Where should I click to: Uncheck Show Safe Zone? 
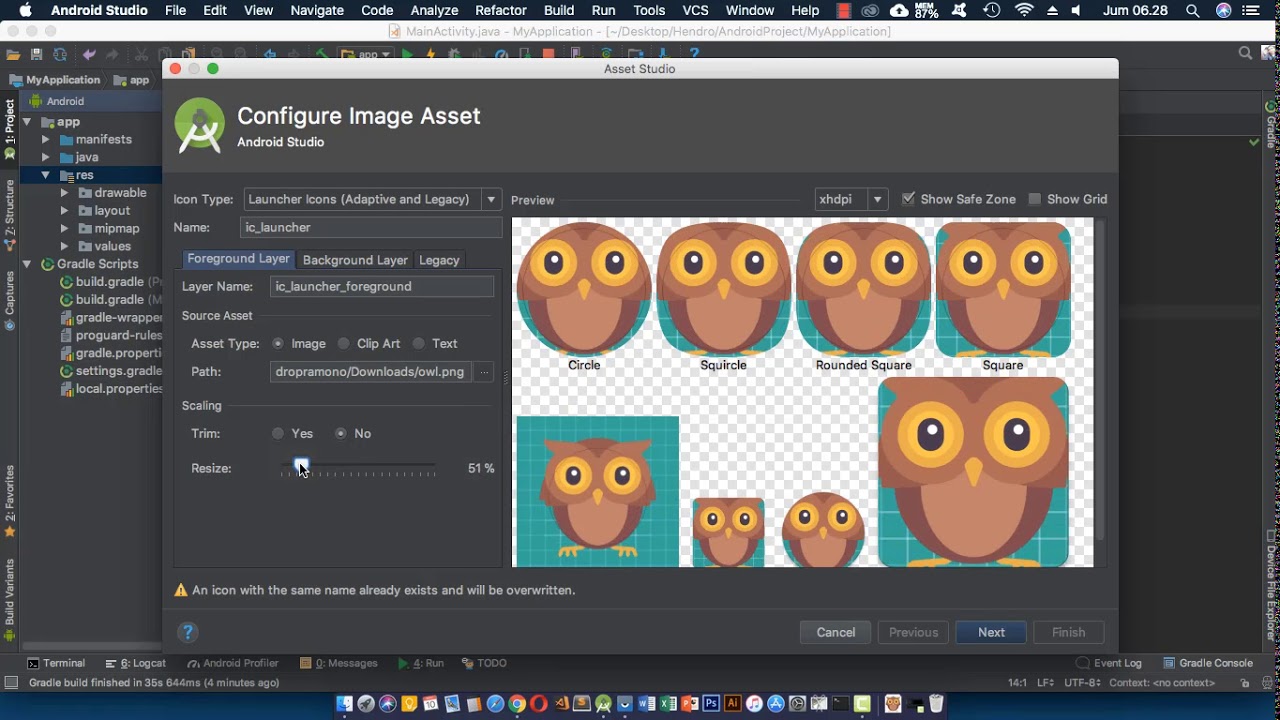point(910,198)
